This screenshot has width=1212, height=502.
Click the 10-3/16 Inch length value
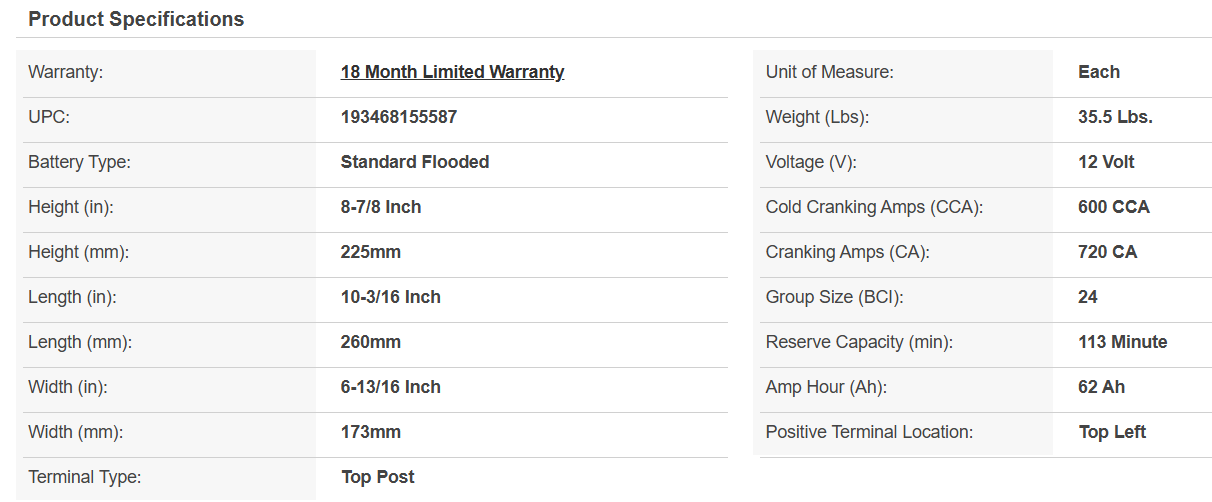coord(390,297)
